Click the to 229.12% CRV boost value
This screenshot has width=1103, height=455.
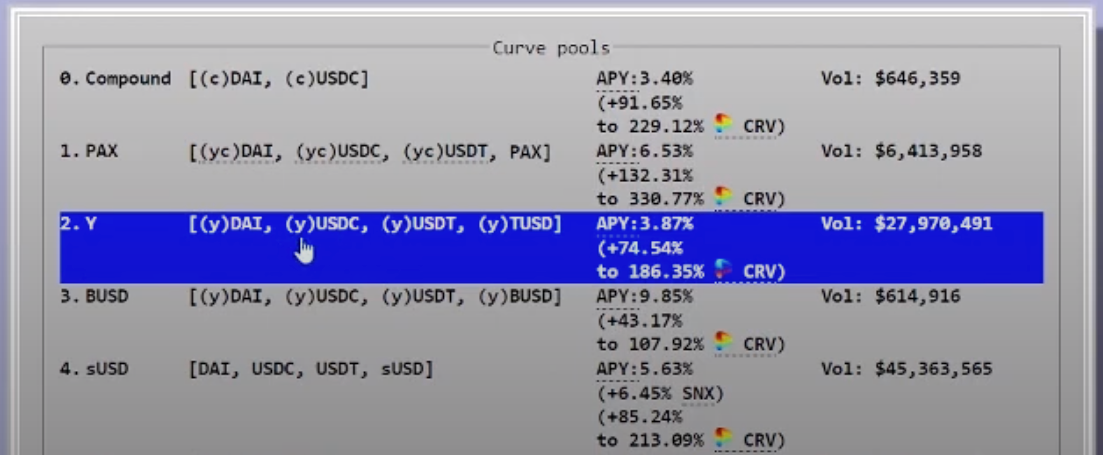[x=650, y=127]
